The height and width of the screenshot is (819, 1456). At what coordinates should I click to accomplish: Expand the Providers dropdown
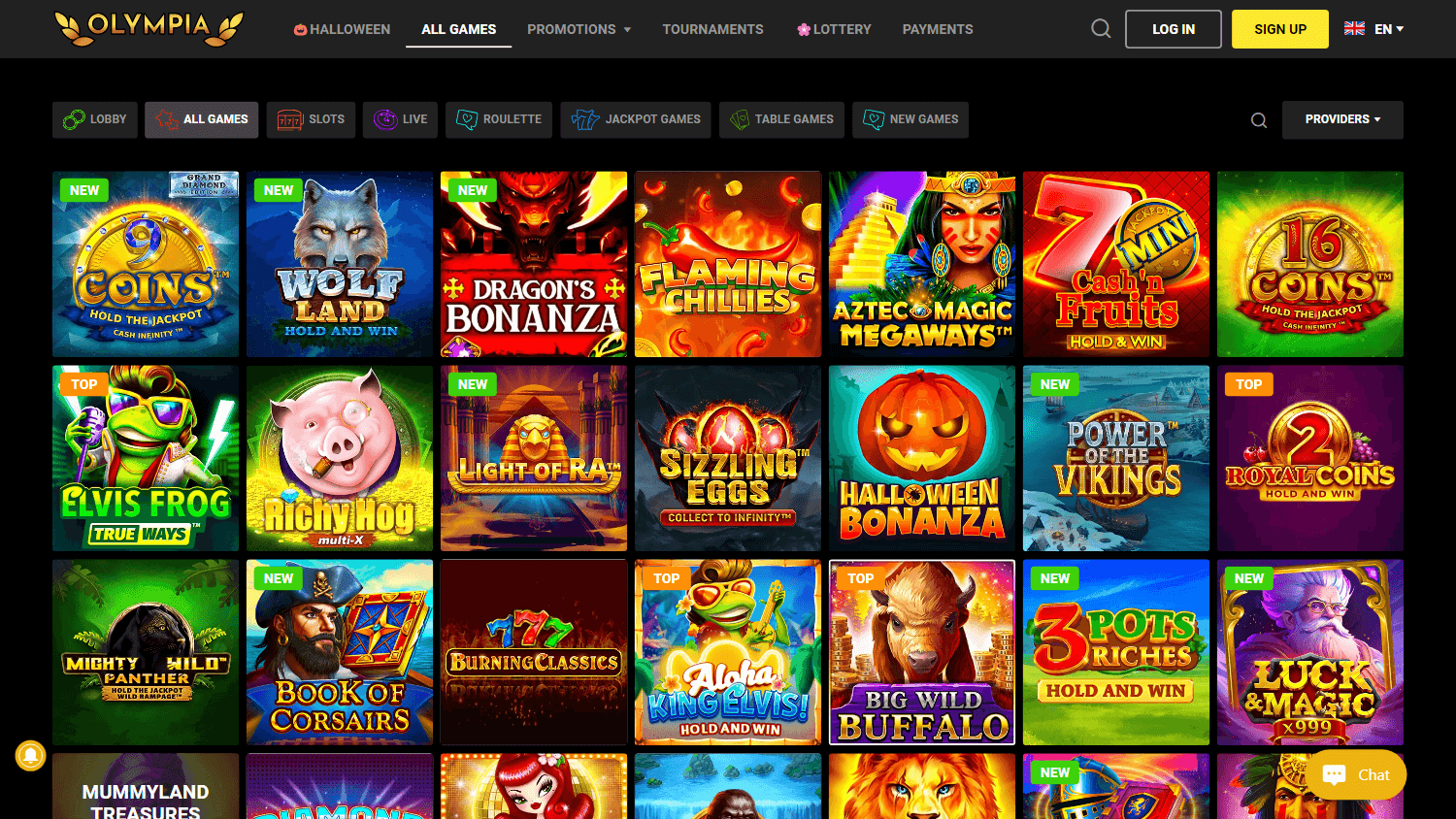click(1342, 119)
